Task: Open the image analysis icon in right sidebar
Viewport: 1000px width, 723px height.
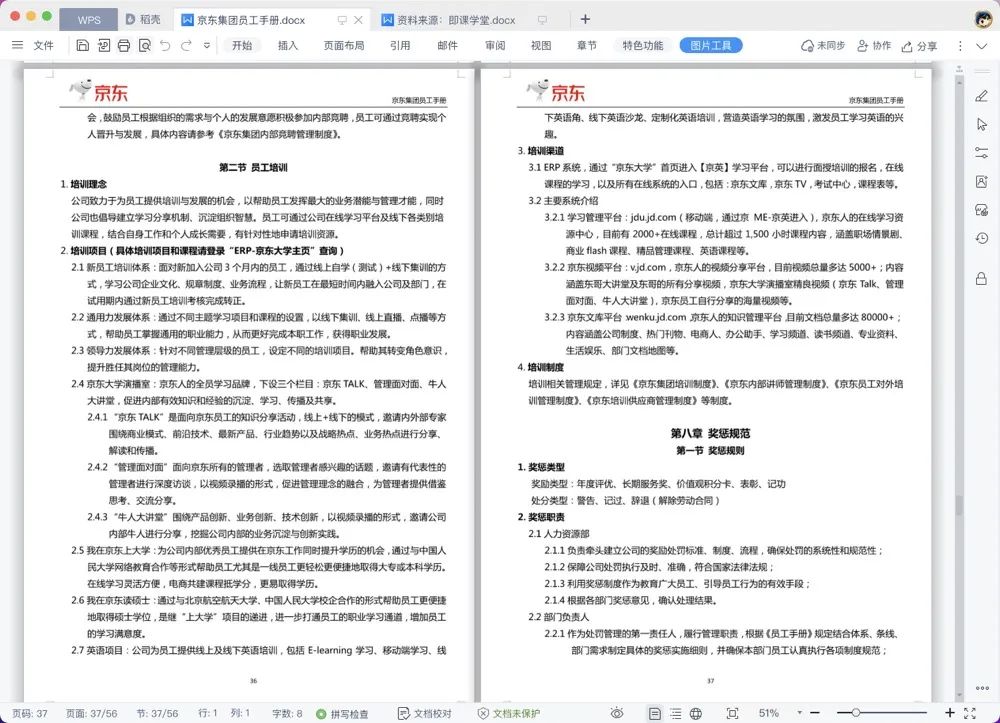Action: coord(982,210)
